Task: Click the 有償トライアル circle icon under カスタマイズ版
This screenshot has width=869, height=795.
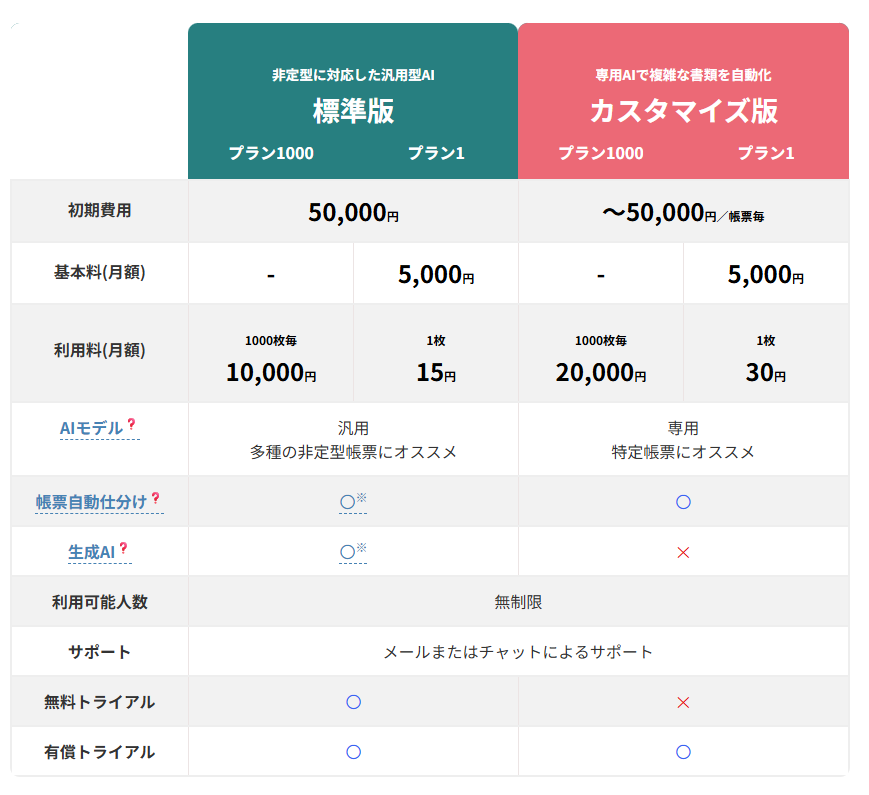Action: coord(683,752)
